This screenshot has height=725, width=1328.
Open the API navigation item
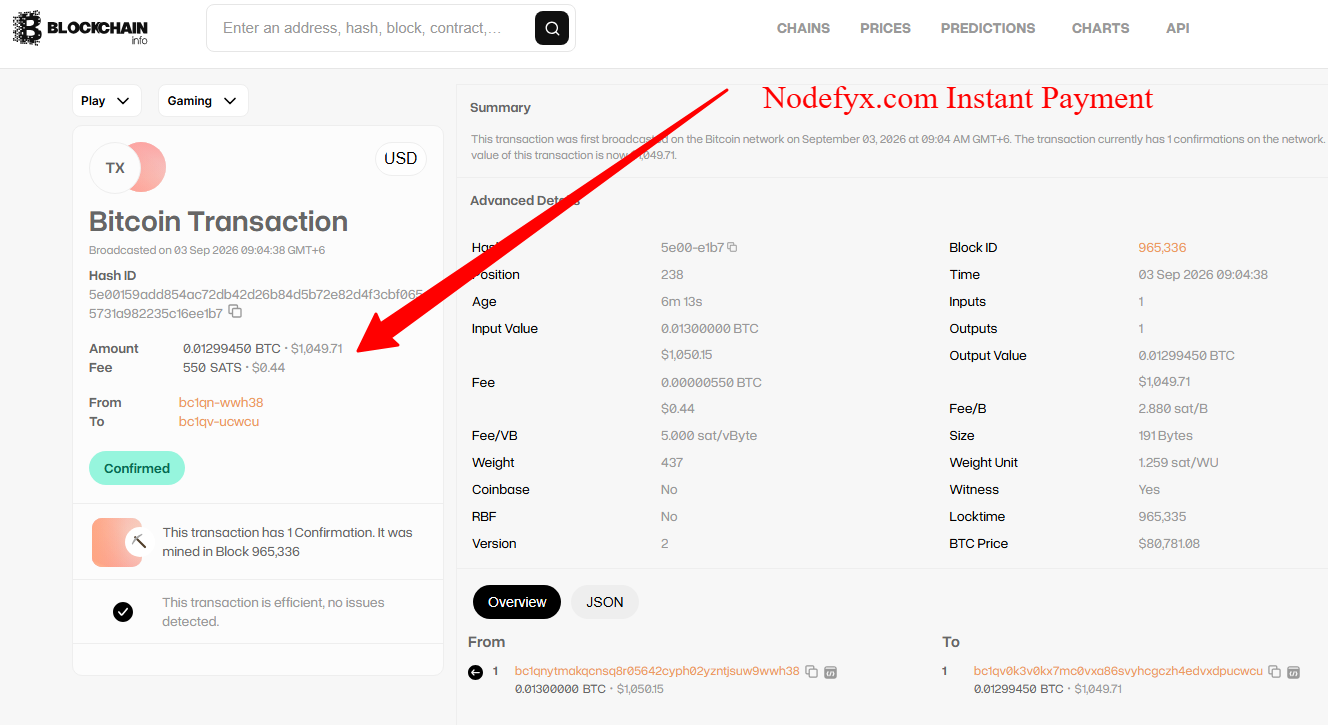tap(1178, 28)
